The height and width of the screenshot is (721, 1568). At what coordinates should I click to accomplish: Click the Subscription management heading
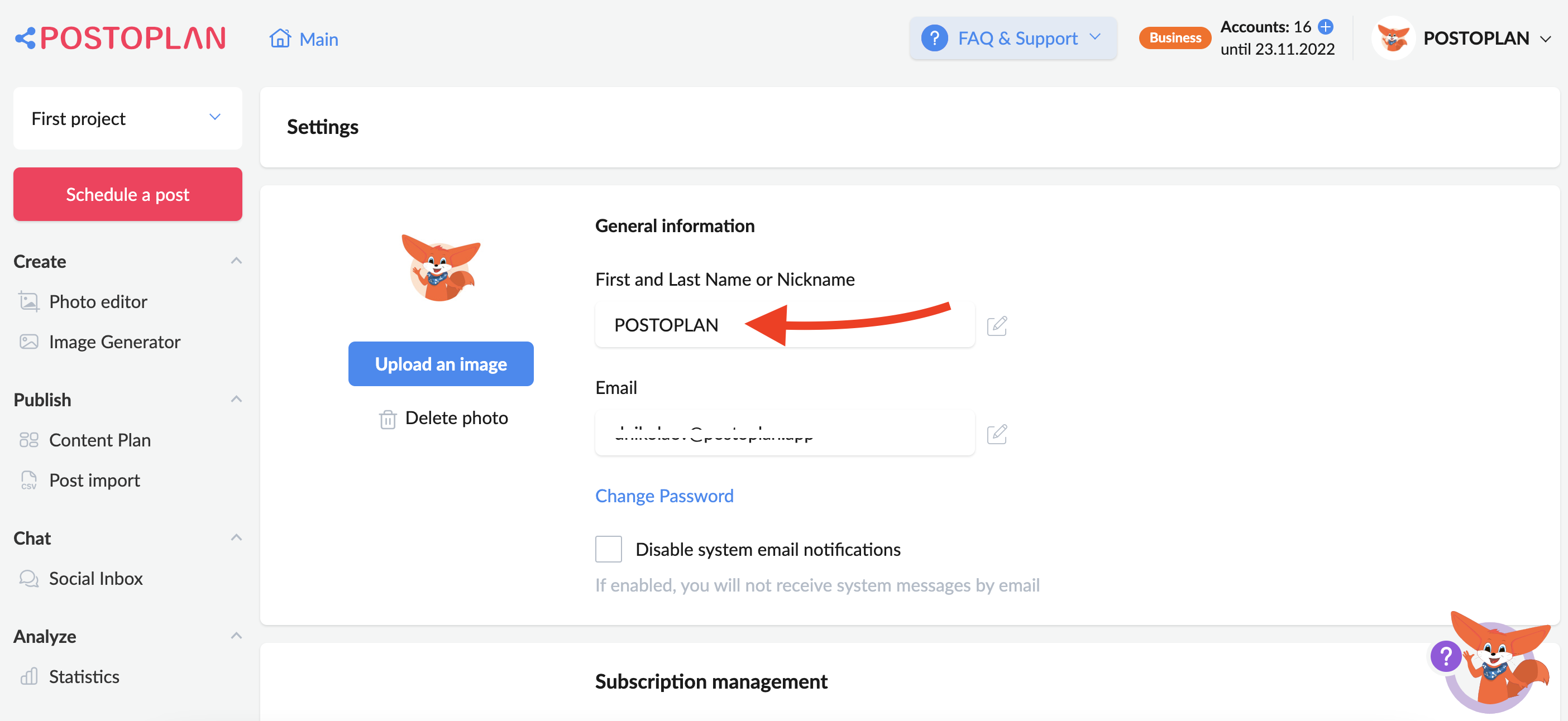coord(711,681)
